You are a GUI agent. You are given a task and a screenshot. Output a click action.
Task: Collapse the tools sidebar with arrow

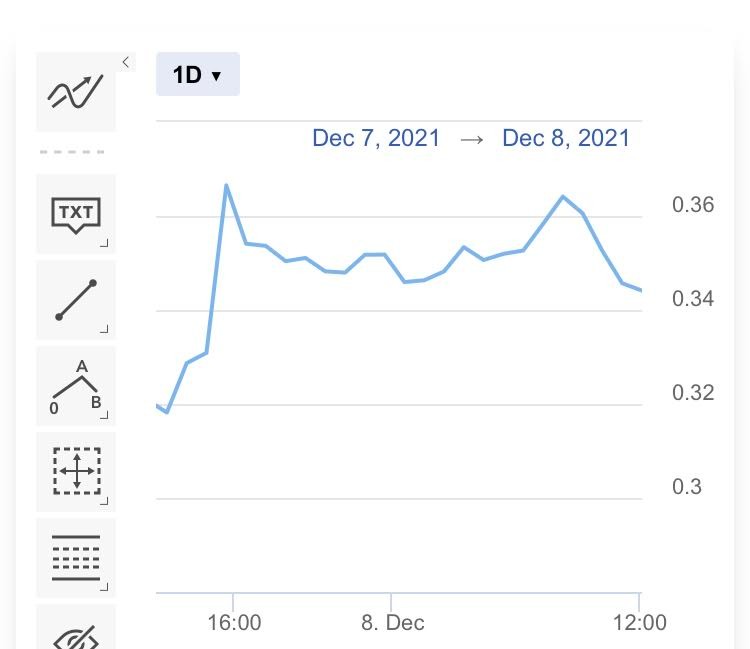click(x=126, y=62)
